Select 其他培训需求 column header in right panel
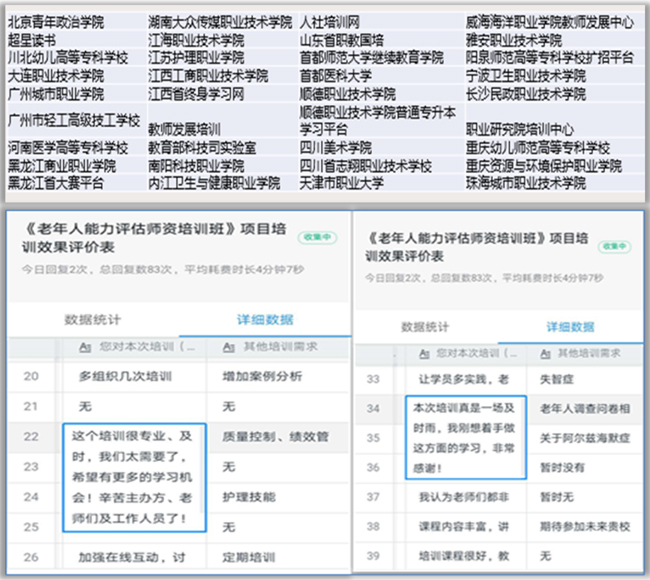The image size is (650, 580). tap(589, 353)
